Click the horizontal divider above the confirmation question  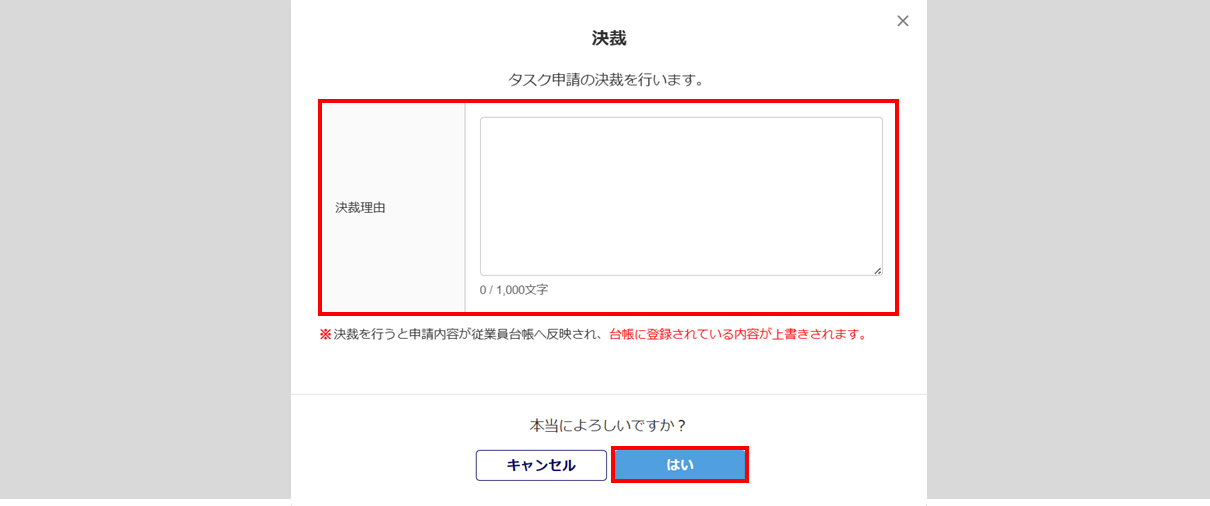(x=608, y=394)
